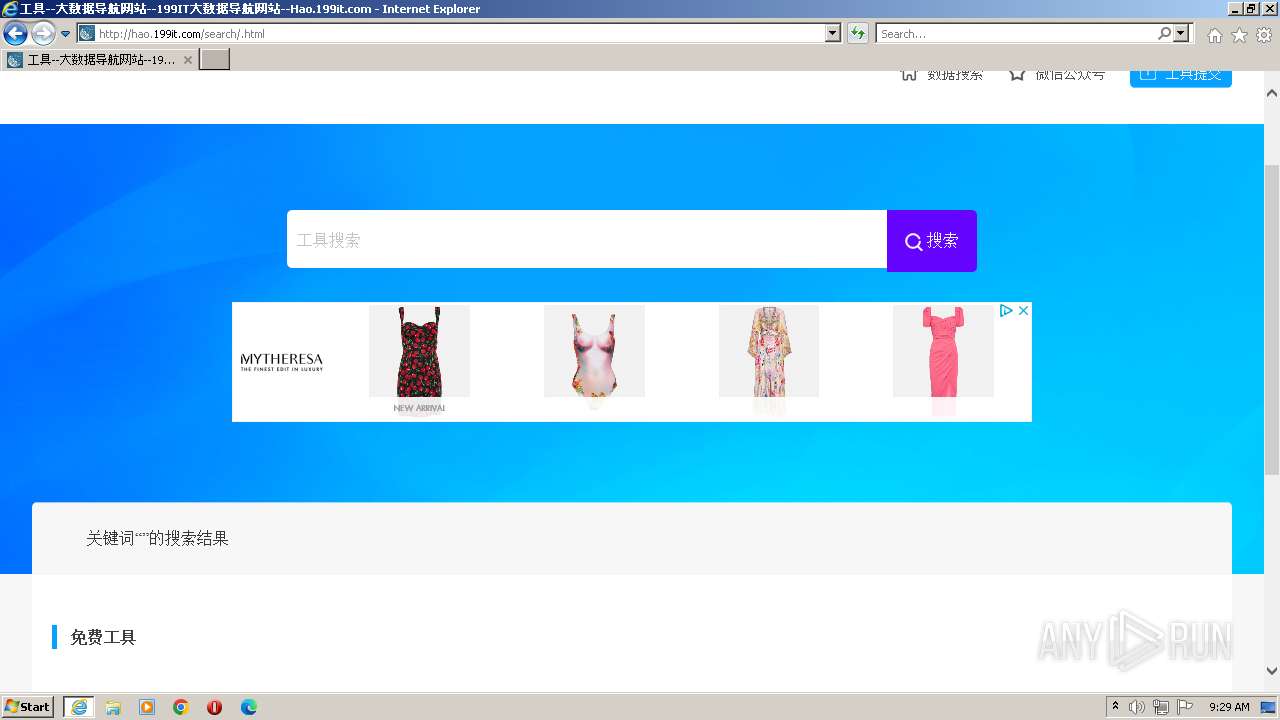This screenshot has width=1280, height=720.
Task: Open the Chrome taskbar icon
Action: pos(181,707)
